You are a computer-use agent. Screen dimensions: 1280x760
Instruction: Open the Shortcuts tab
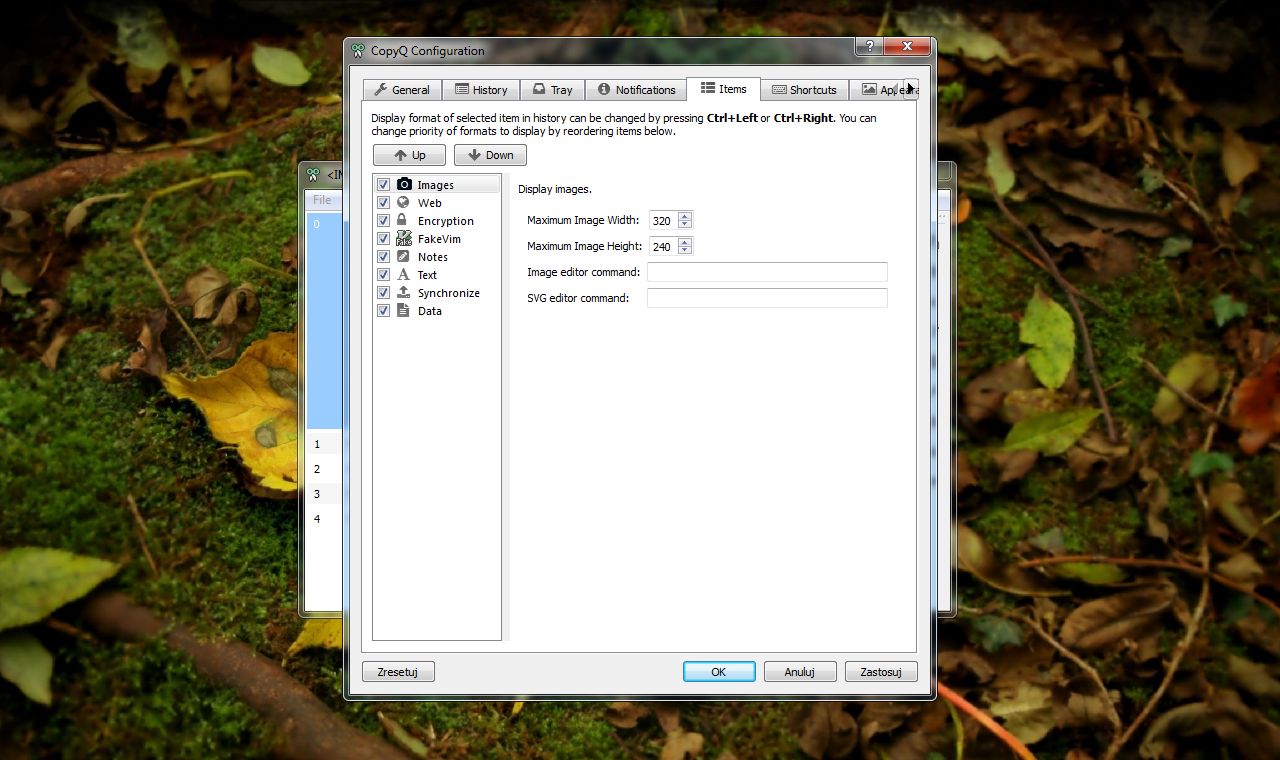tap(804, 90)
